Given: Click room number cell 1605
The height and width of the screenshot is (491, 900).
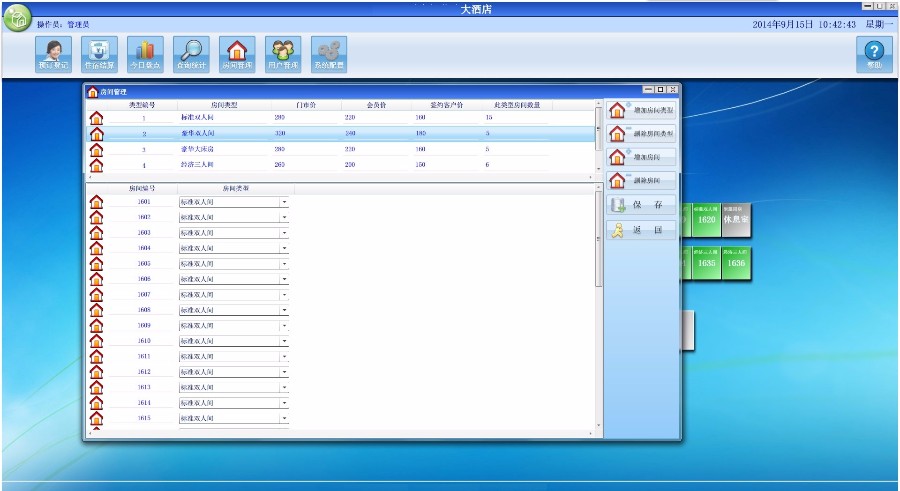Looking at the screenshot, I should [143, 264].
